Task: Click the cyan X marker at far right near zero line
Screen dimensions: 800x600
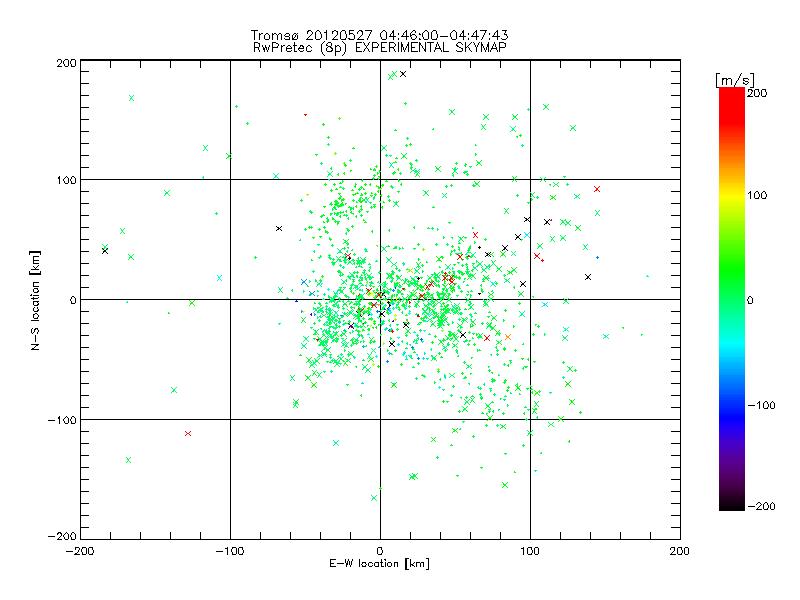Action: click(x=545, y=304)
